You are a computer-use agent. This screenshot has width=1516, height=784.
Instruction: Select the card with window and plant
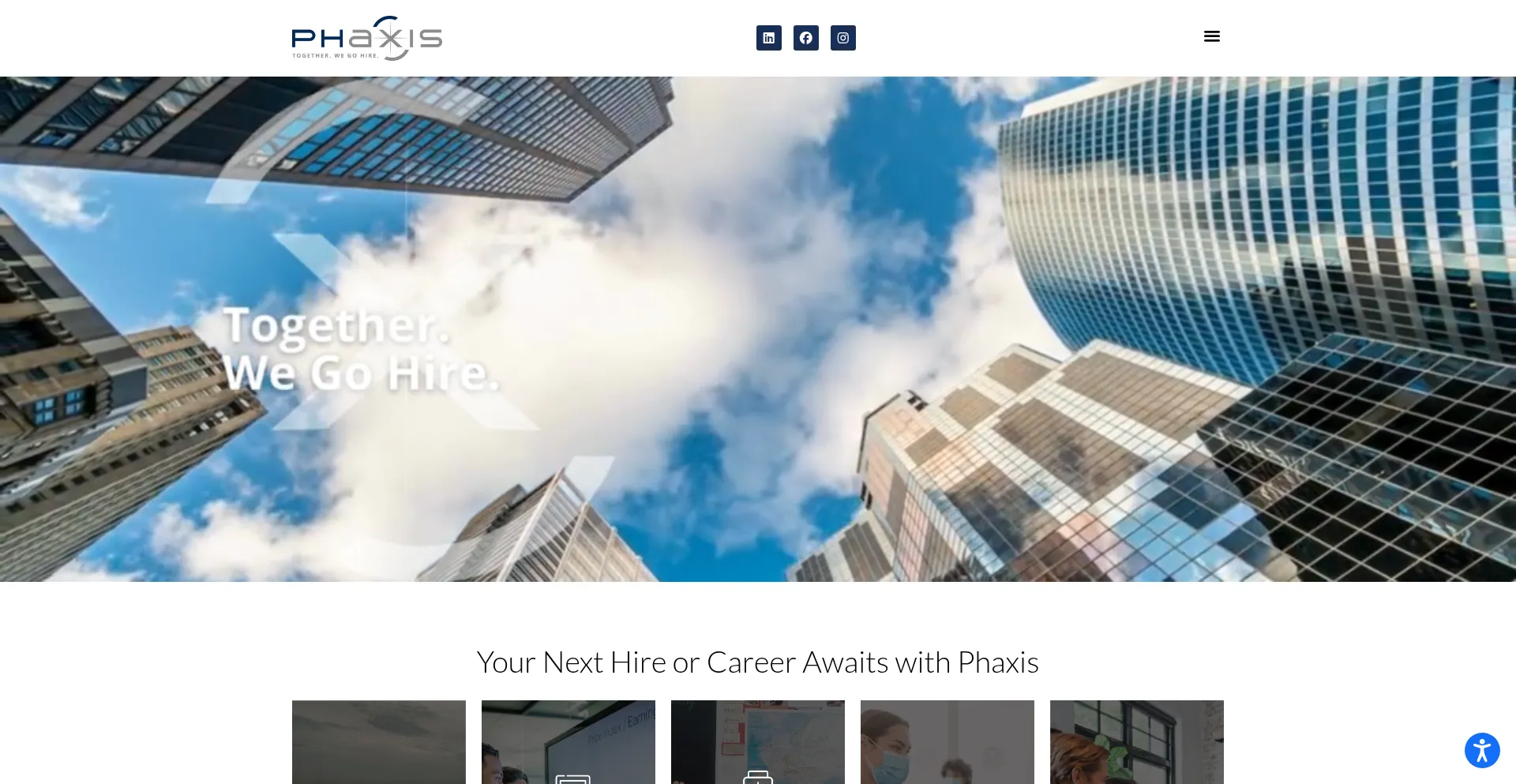(1137, 742)
